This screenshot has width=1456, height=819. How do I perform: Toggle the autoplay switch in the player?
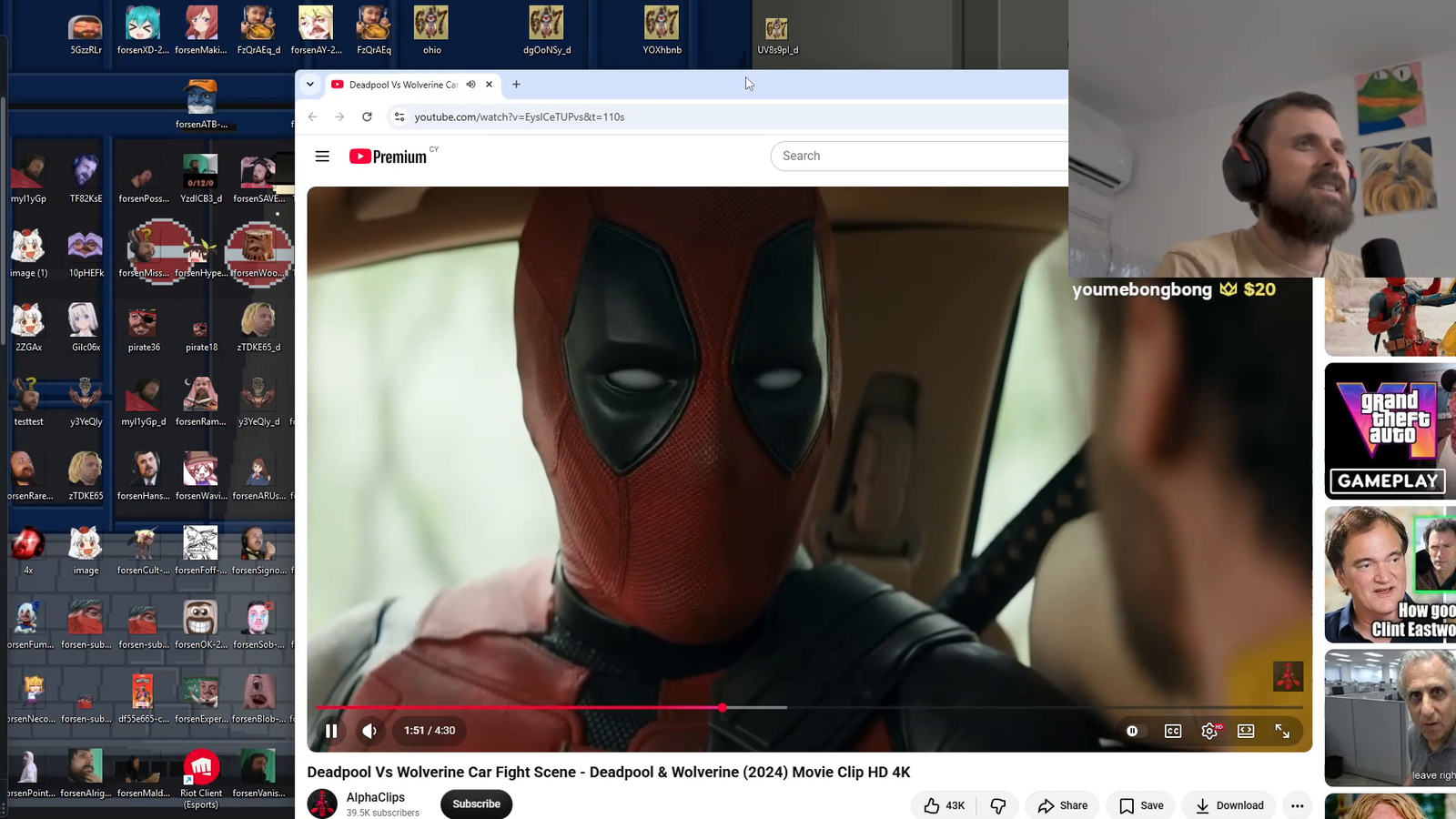click(x=1132, y=731)
